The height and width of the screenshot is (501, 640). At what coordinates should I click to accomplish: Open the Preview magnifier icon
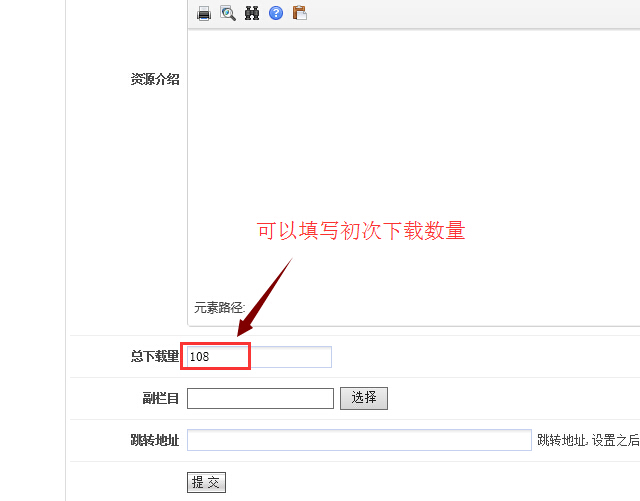pos(228,13)
